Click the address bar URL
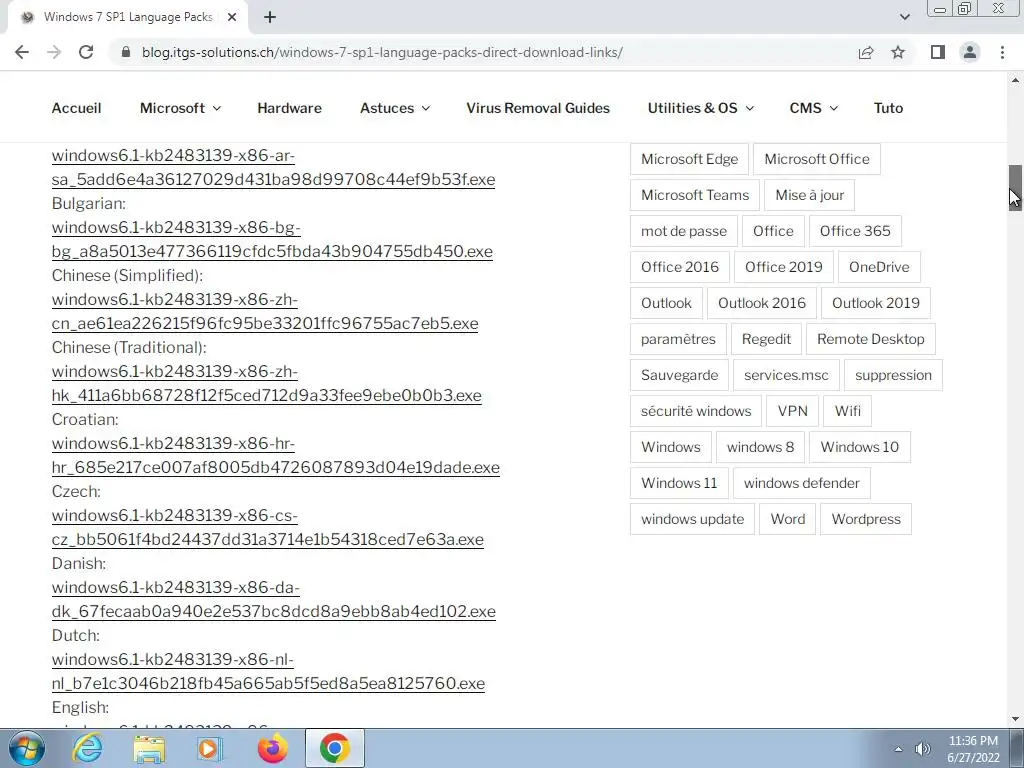 click(382, 52)
